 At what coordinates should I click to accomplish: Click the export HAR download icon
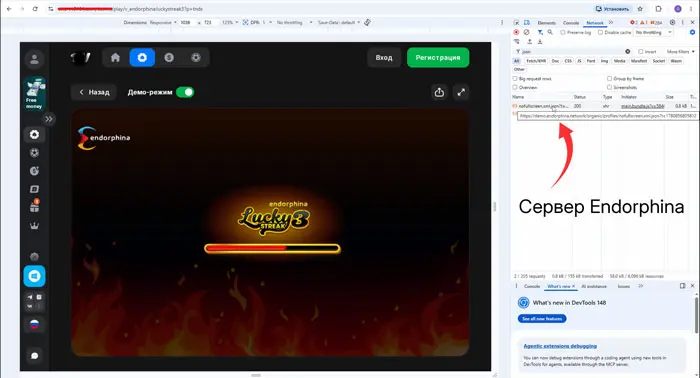540,42
